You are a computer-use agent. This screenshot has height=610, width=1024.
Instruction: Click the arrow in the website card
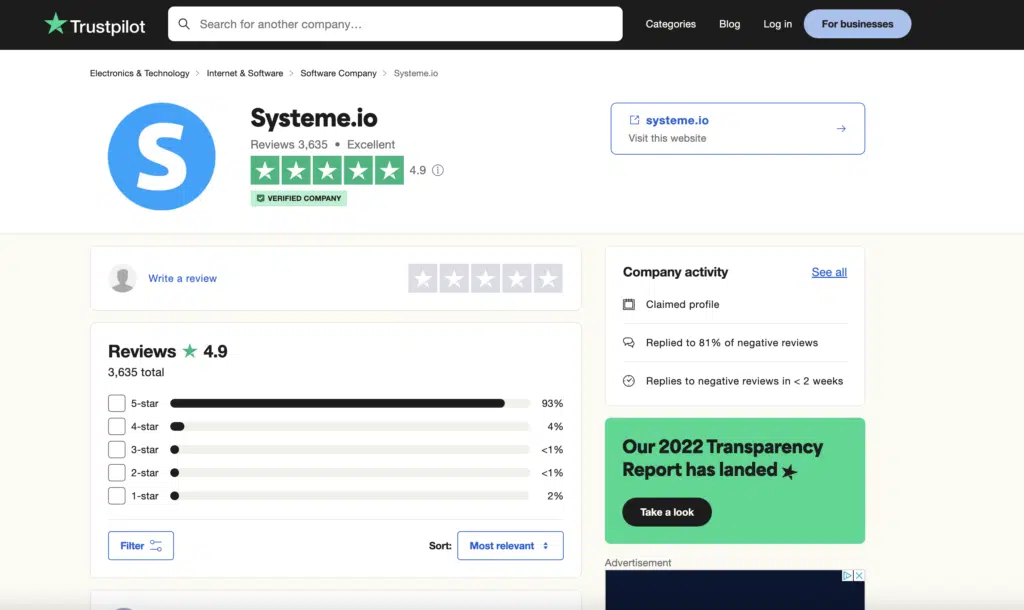(841, 129)
